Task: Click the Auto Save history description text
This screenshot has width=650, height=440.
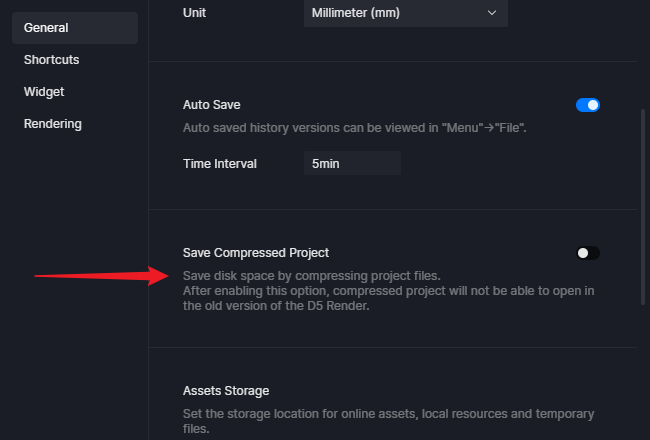Action: point(354,128)
